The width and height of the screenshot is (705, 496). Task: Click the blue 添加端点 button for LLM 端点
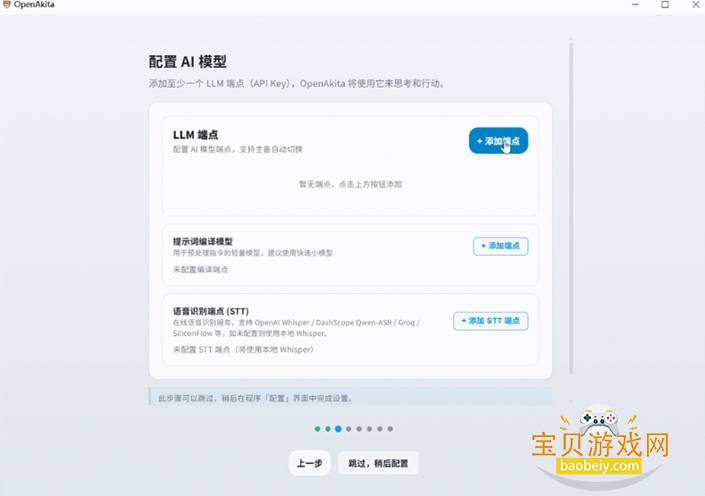[x=498, y=141]
